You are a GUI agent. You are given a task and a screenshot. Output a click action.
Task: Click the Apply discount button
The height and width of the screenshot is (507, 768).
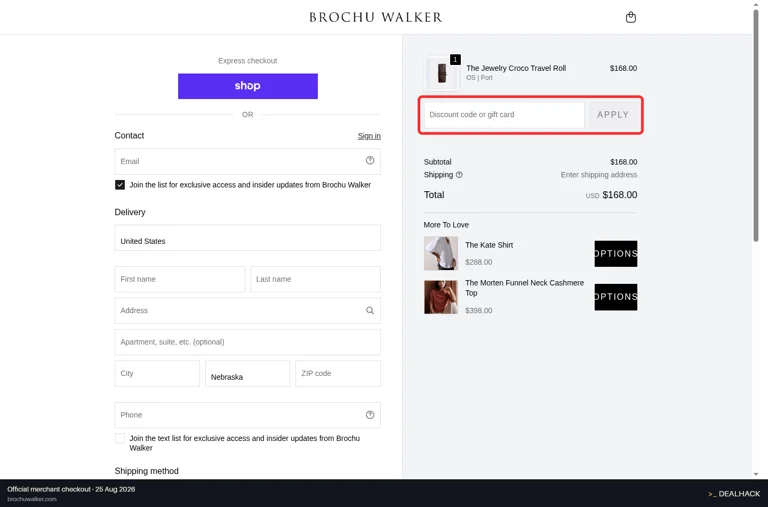[x=613, y=115]
